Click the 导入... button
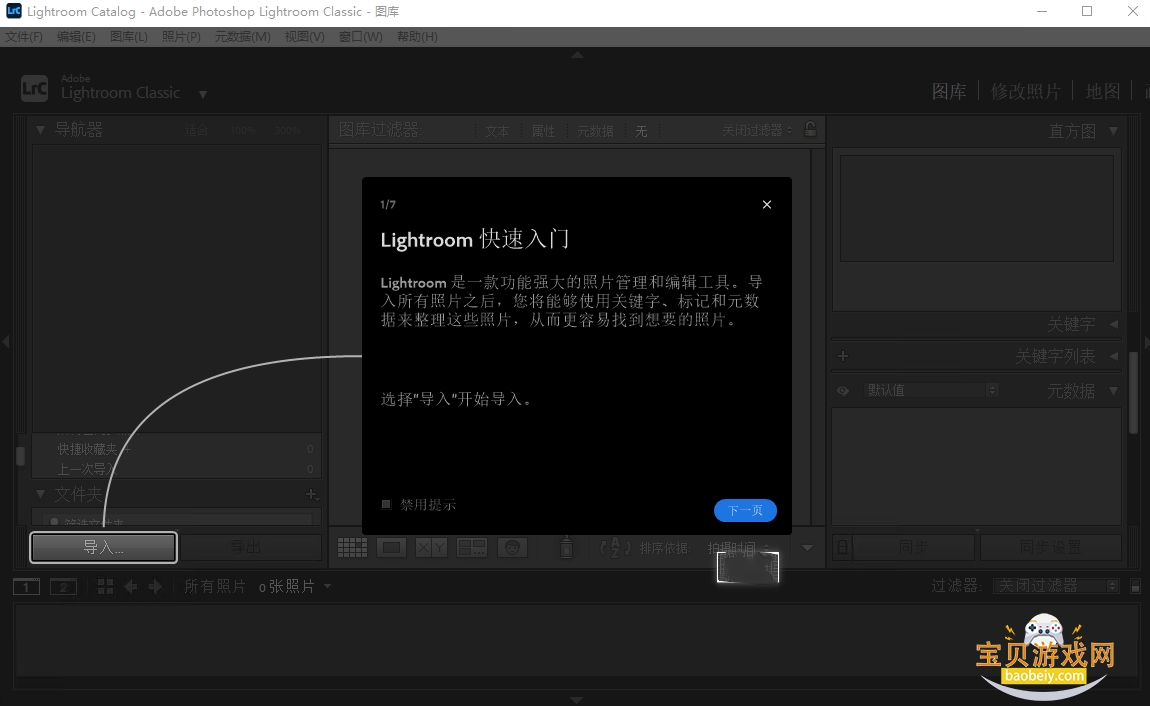The image size is (1150, 706). [103, 548]
